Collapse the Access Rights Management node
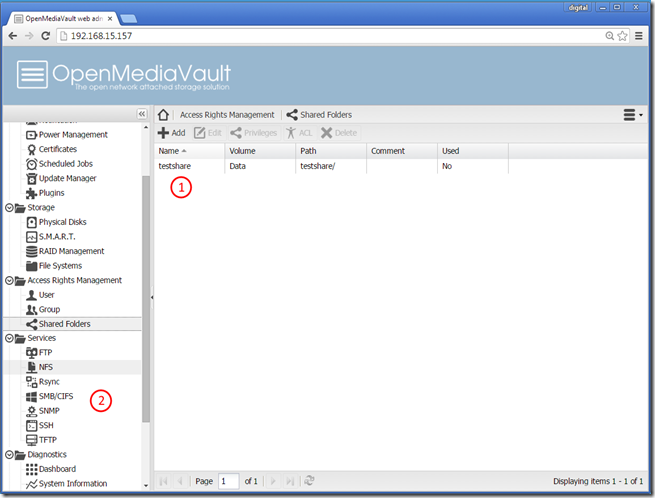 click(9, 280)
